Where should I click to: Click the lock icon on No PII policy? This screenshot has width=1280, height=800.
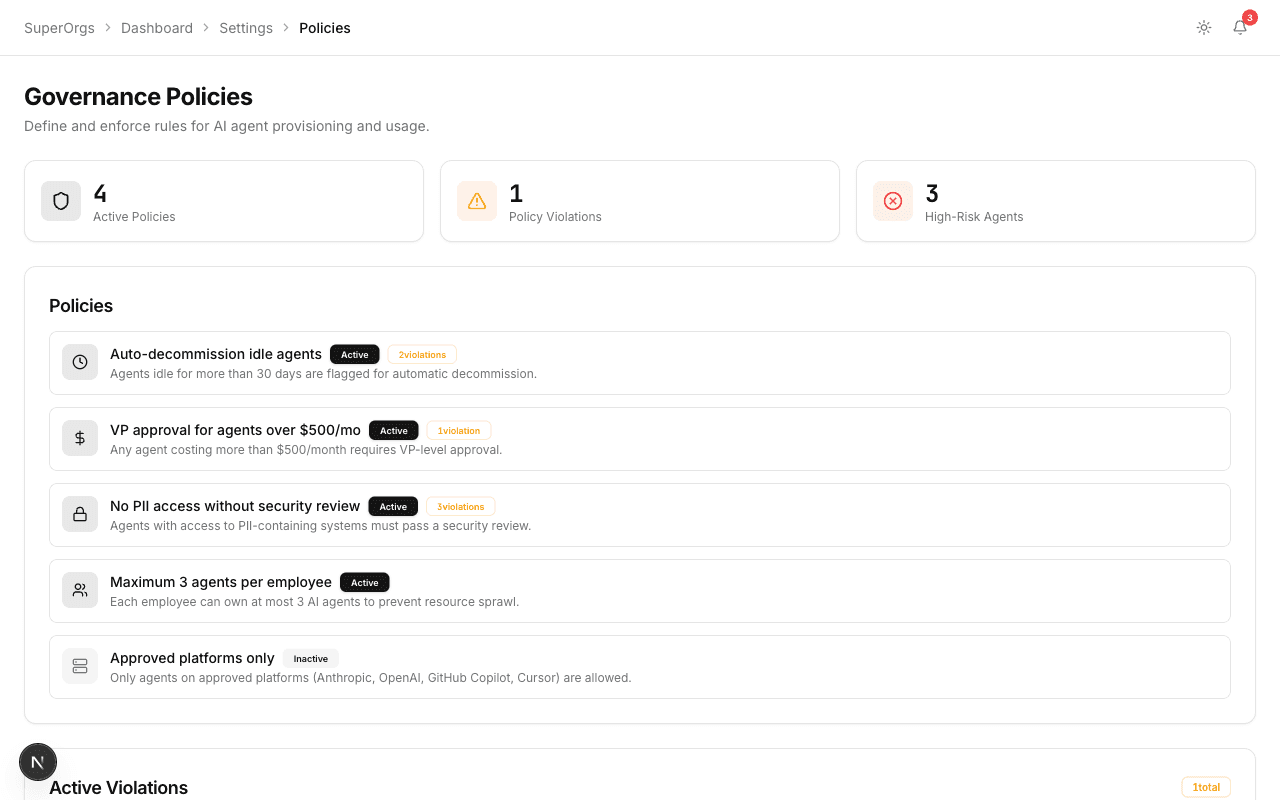tap(79, 514)
